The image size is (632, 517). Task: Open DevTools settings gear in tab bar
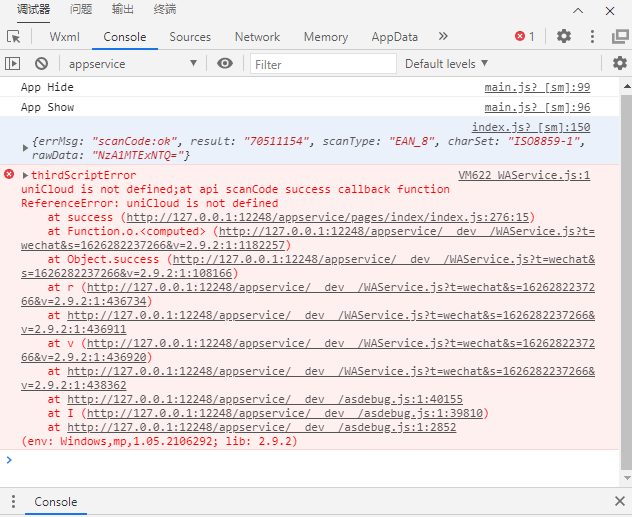tap(564, 37)
